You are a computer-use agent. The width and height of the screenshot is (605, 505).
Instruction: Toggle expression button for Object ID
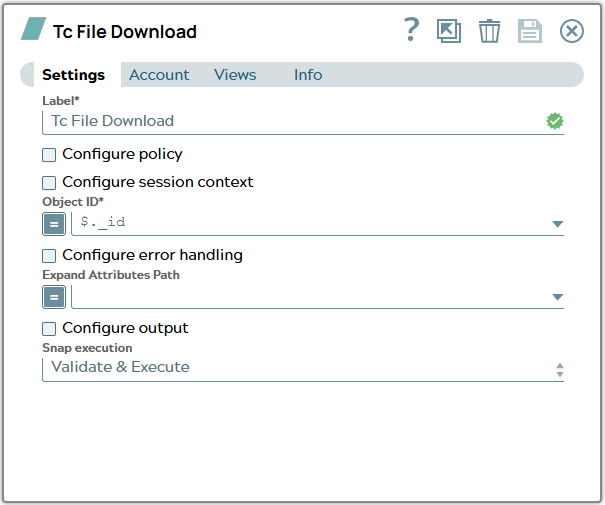pos(54,224)
